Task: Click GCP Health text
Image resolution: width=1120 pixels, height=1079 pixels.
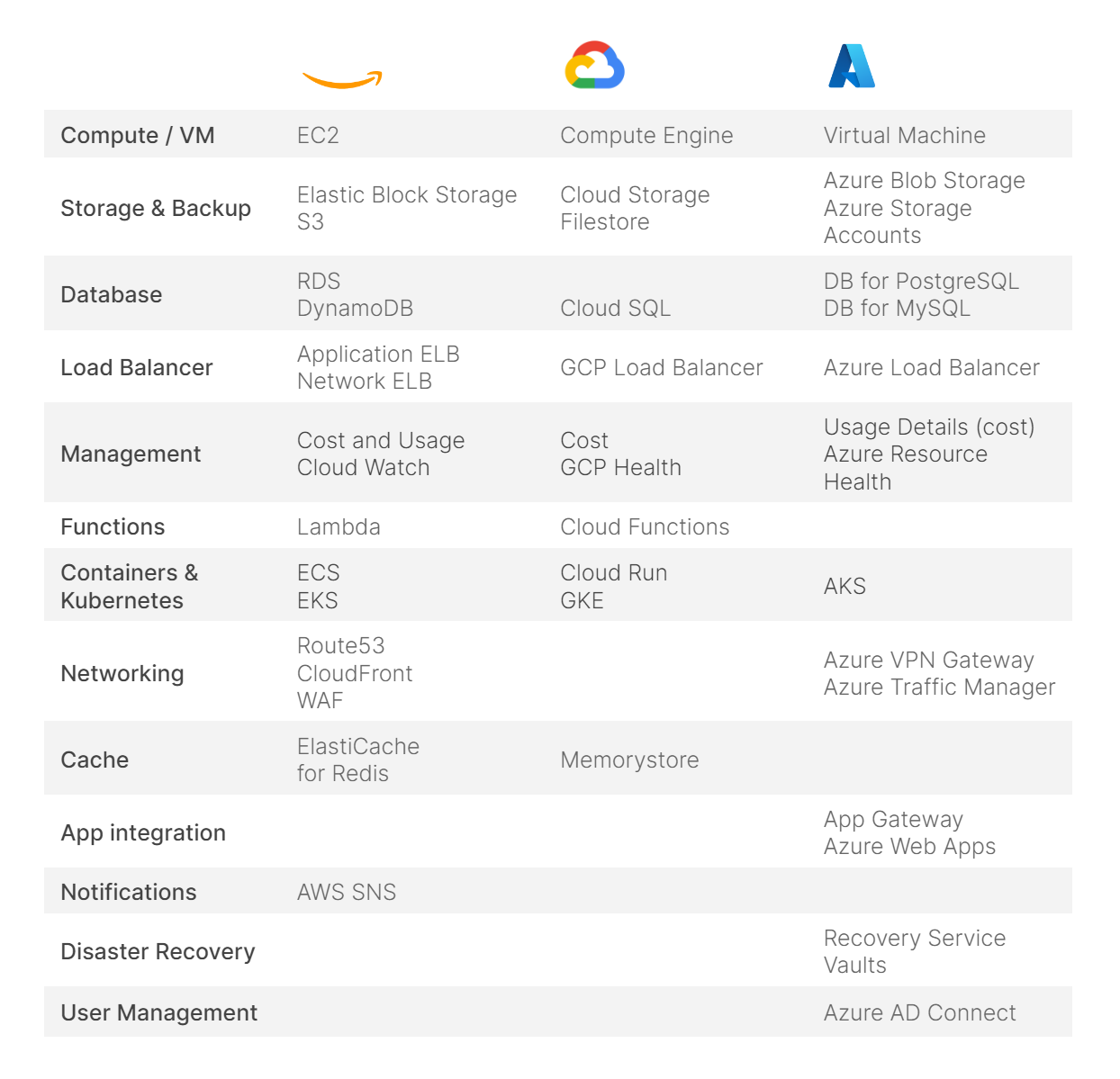Action: pyautogui.click(x=620, y=467)
